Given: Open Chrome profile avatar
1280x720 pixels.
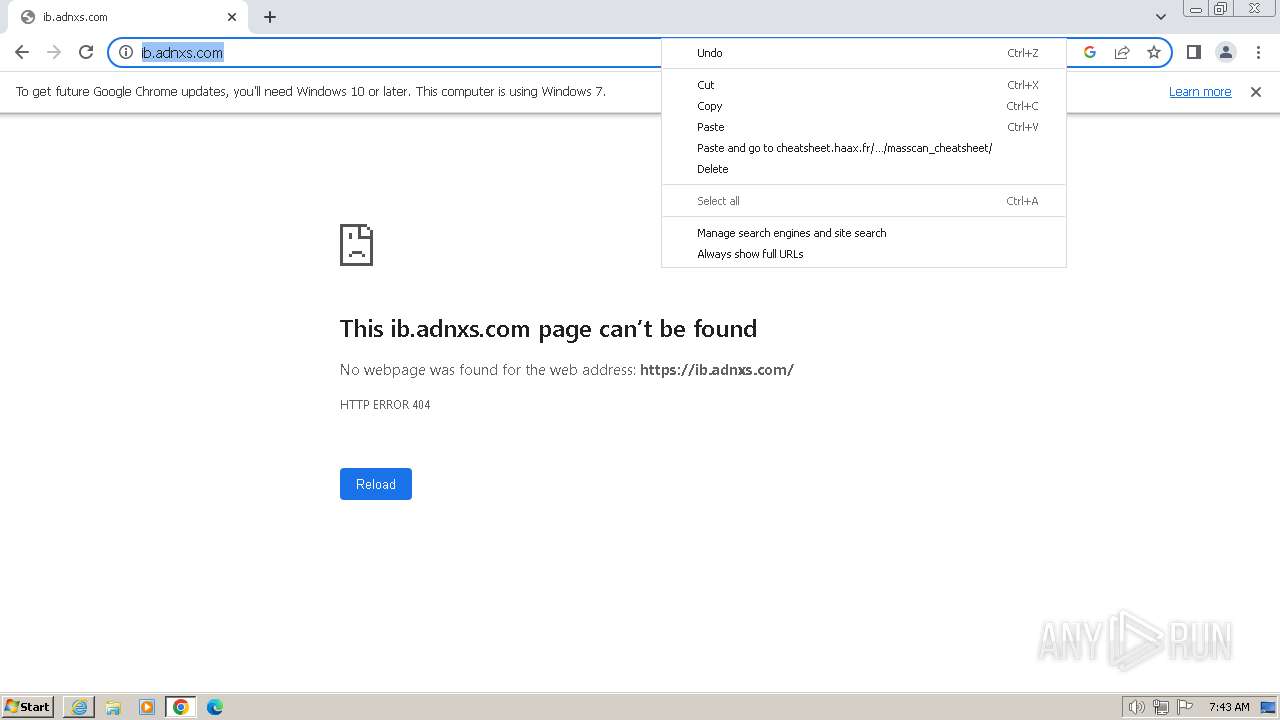Looking at the screenshot, I should (x=1226, y=52).
